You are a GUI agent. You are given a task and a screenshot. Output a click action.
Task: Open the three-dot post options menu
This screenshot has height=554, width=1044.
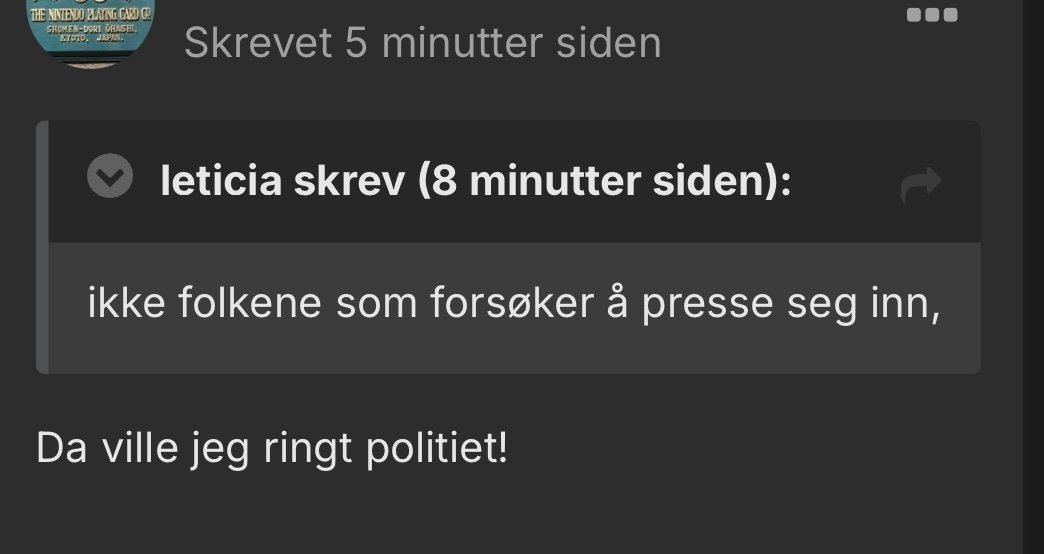[932, 15]
